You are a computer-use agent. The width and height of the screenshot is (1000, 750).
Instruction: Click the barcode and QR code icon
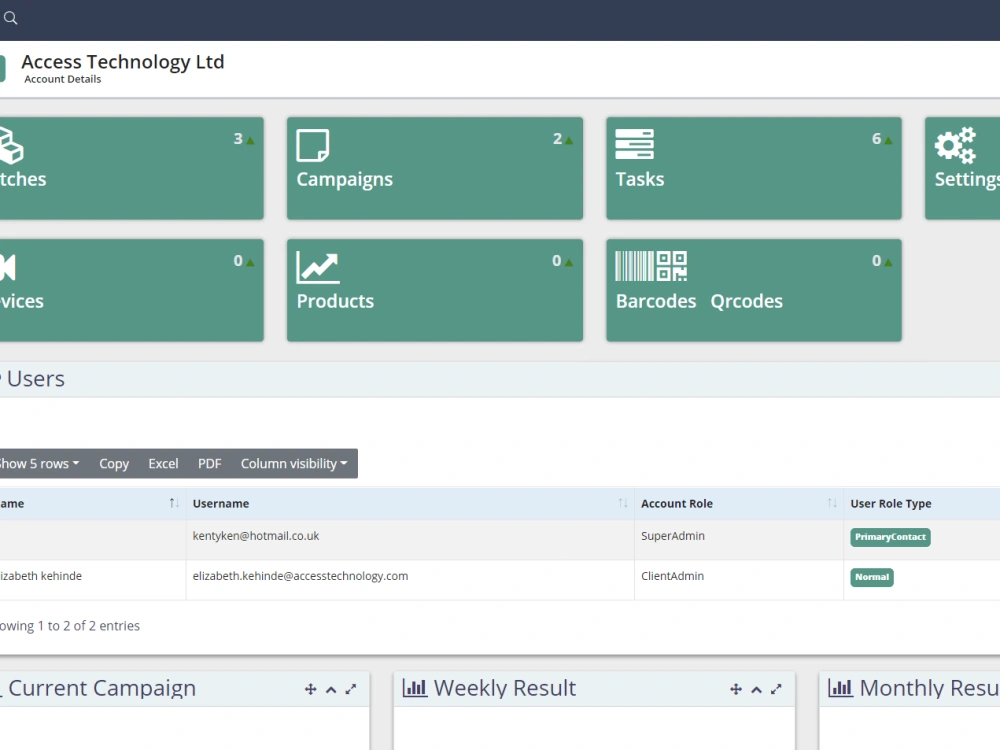pyautogui.click(x=651, y=266)
